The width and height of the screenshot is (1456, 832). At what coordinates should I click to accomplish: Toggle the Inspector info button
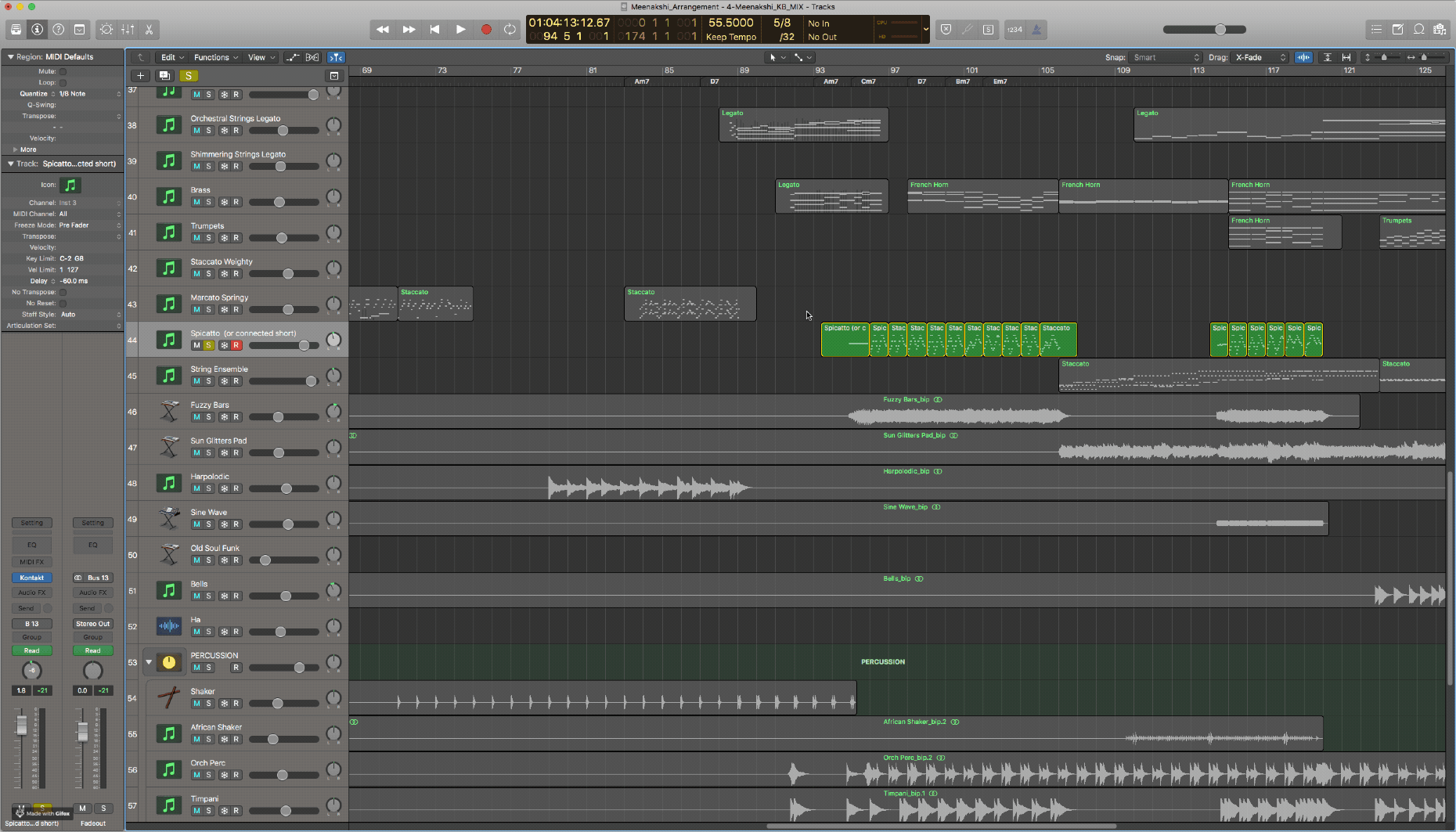[x=37, y=30]
